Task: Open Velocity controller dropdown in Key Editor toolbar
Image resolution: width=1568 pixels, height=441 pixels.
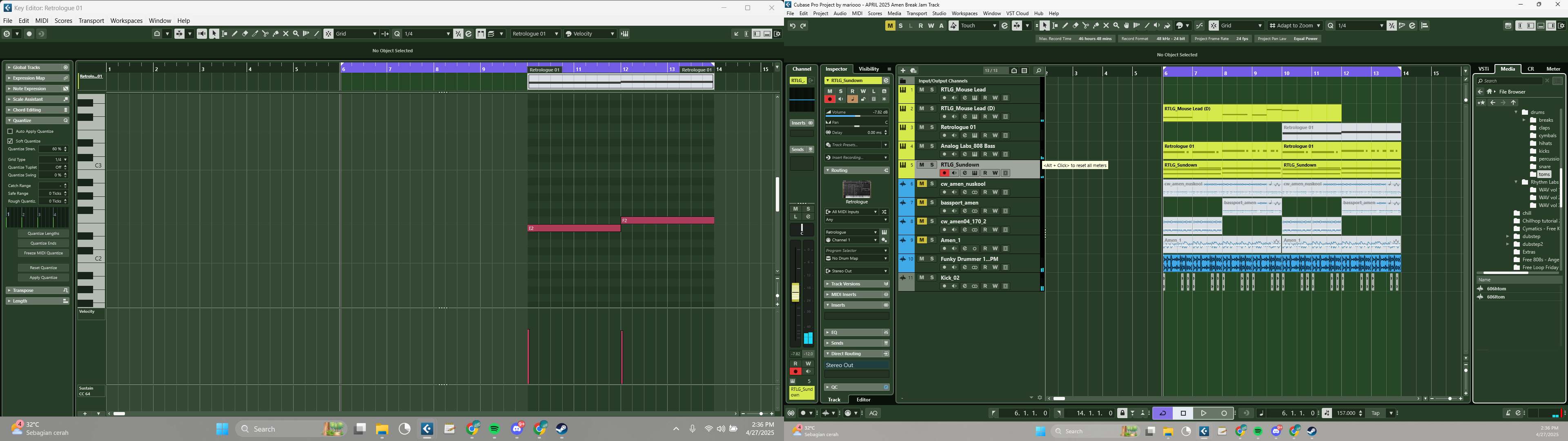Action: coord(590,33)
